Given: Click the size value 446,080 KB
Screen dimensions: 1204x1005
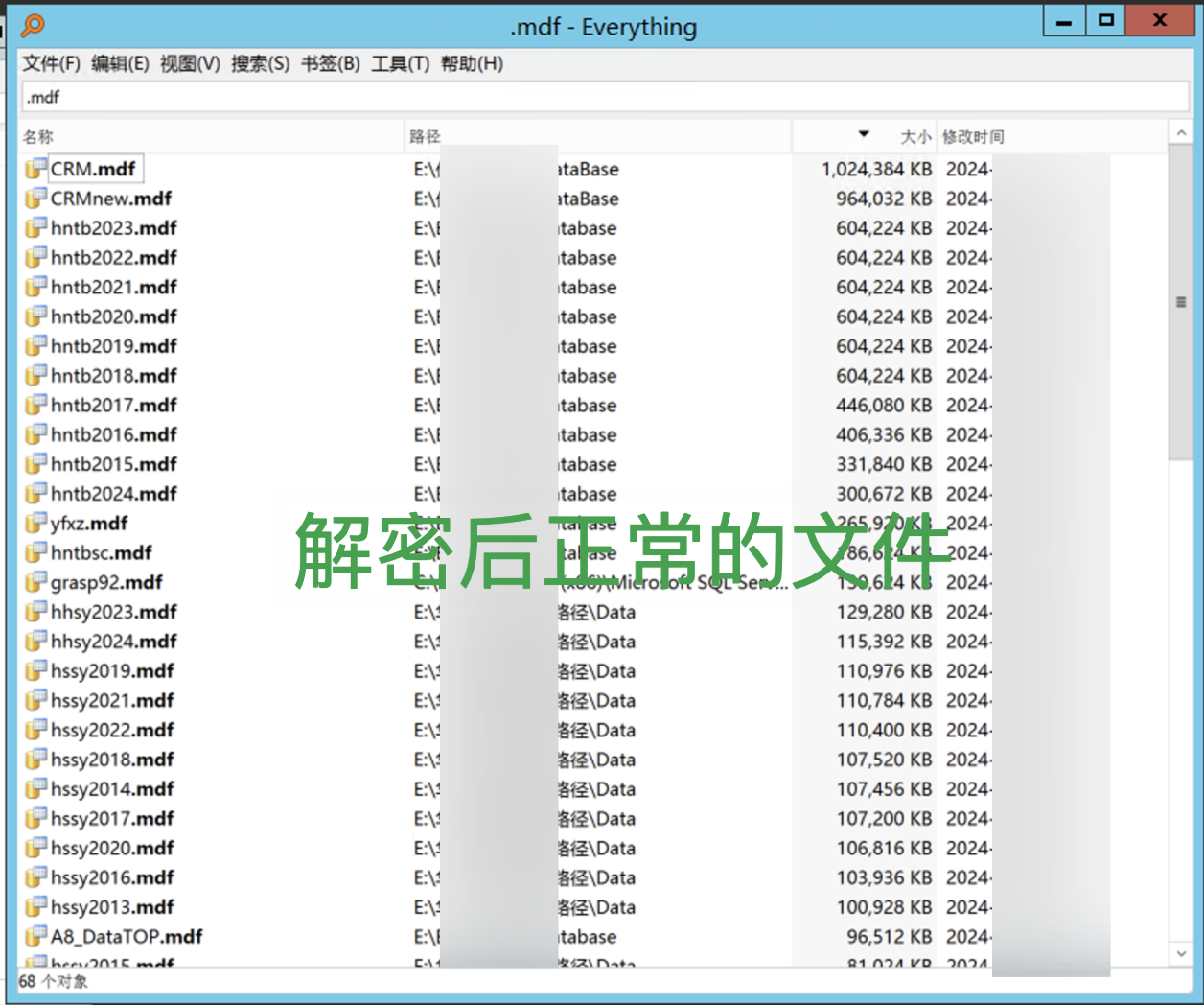Looking at the screenshot, I should 884,406.
